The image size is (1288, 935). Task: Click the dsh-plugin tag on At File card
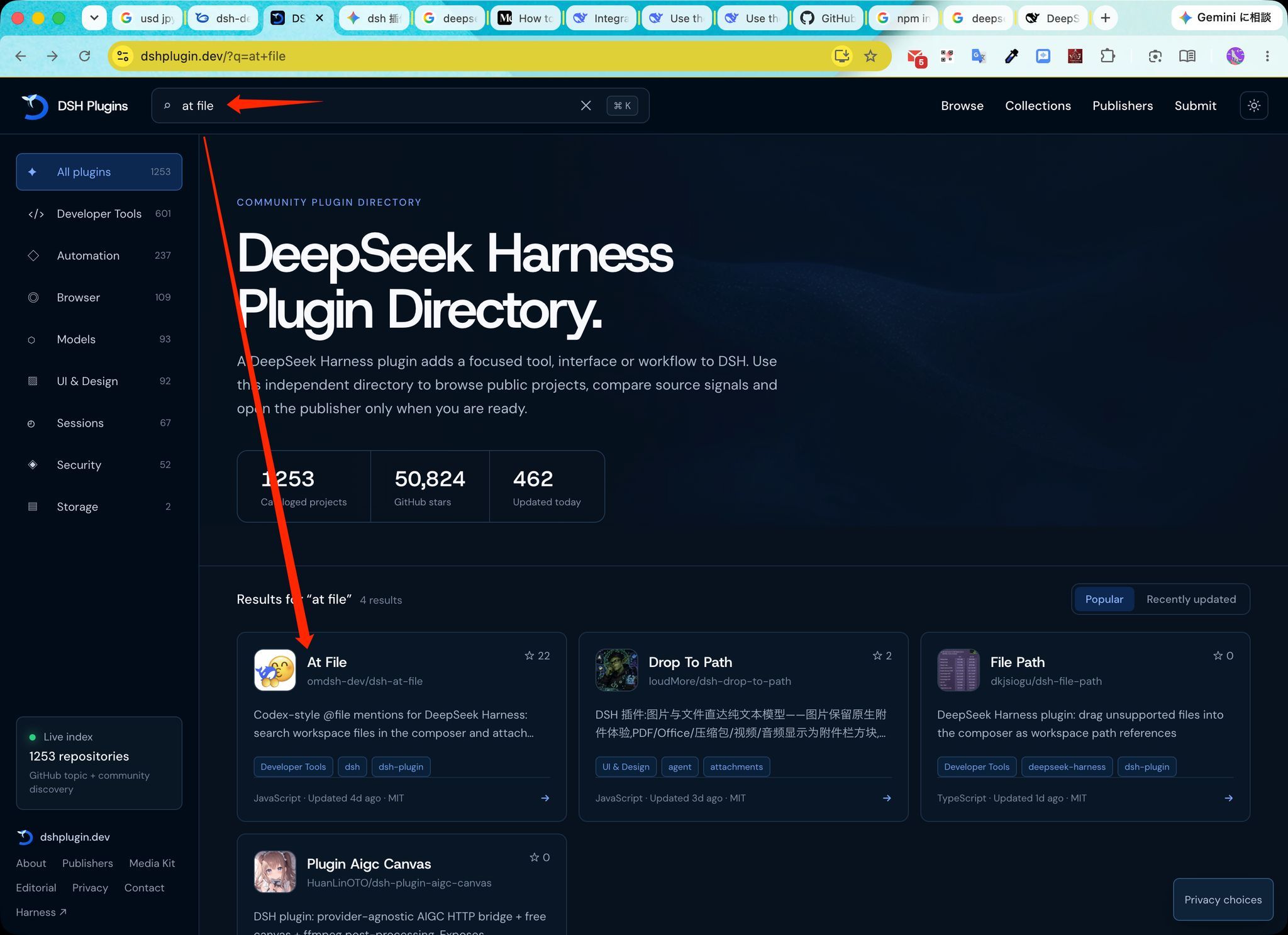[401, 767]
